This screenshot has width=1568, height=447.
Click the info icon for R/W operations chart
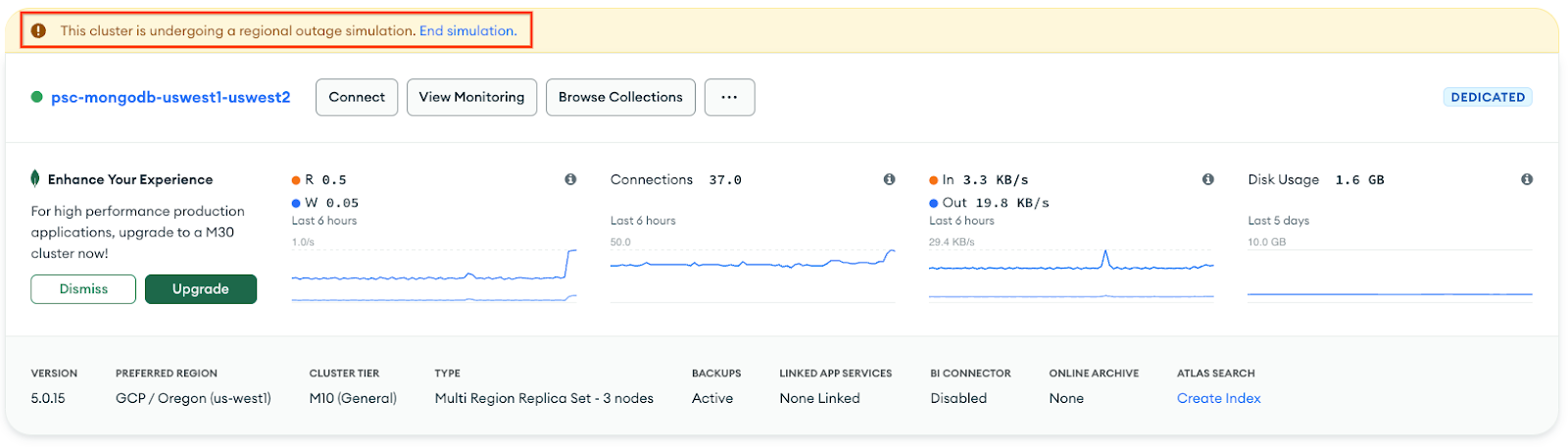tap(570, 179)
